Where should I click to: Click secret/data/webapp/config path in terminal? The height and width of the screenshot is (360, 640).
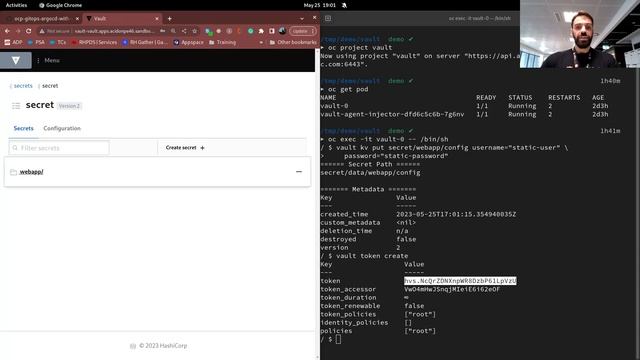tap(370, 173)
